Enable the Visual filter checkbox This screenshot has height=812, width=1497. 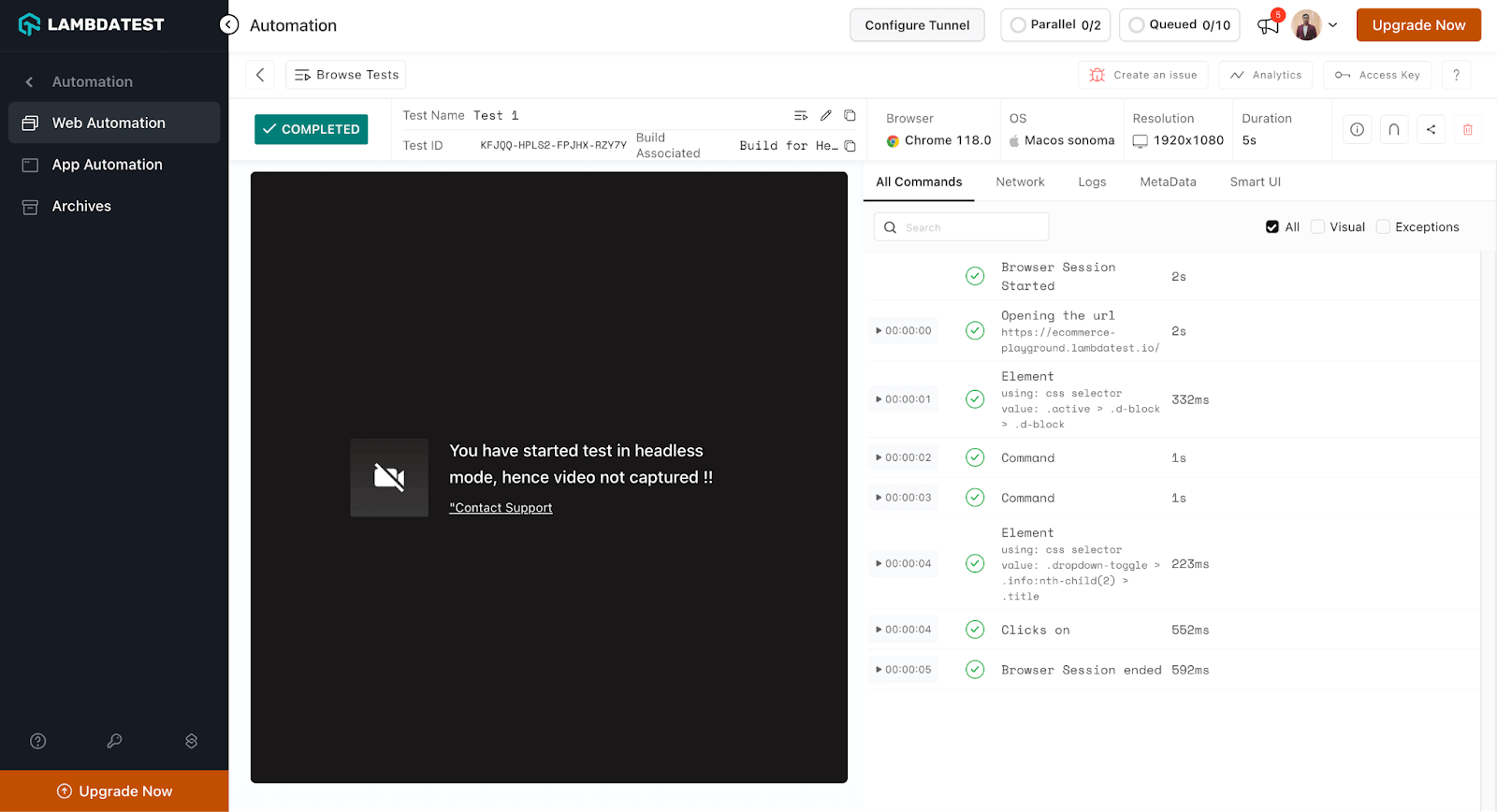(x=1317, y=227)
